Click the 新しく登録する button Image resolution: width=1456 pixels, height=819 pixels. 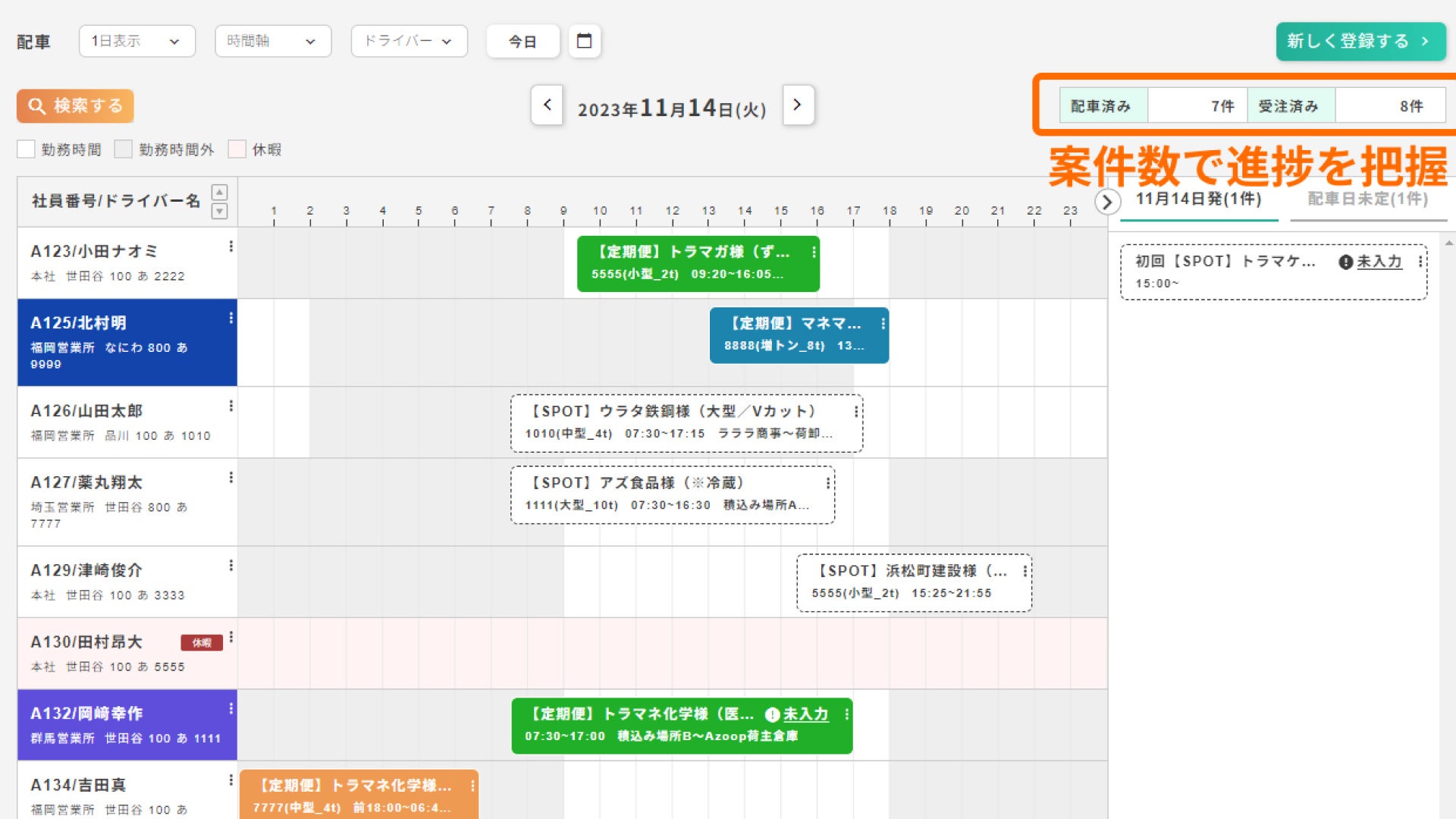click(1360, 41)
